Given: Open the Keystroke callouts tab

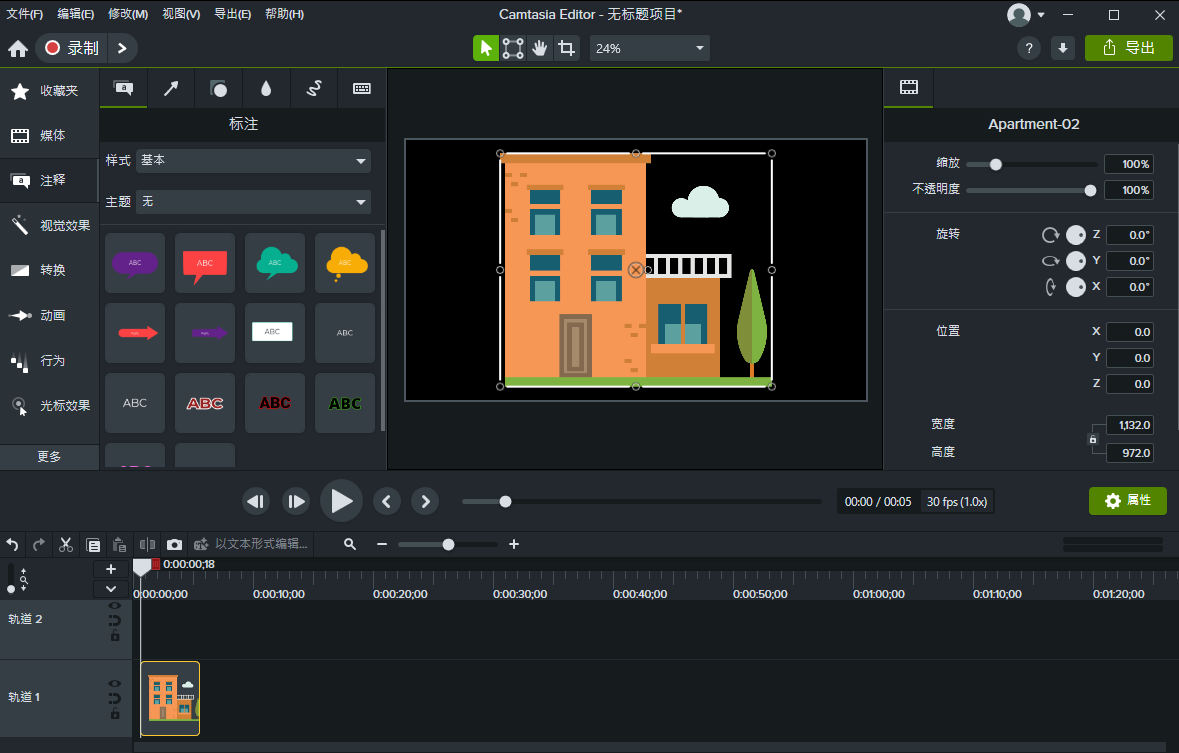Looking at the screenshot, I should (x=362, y=89).
